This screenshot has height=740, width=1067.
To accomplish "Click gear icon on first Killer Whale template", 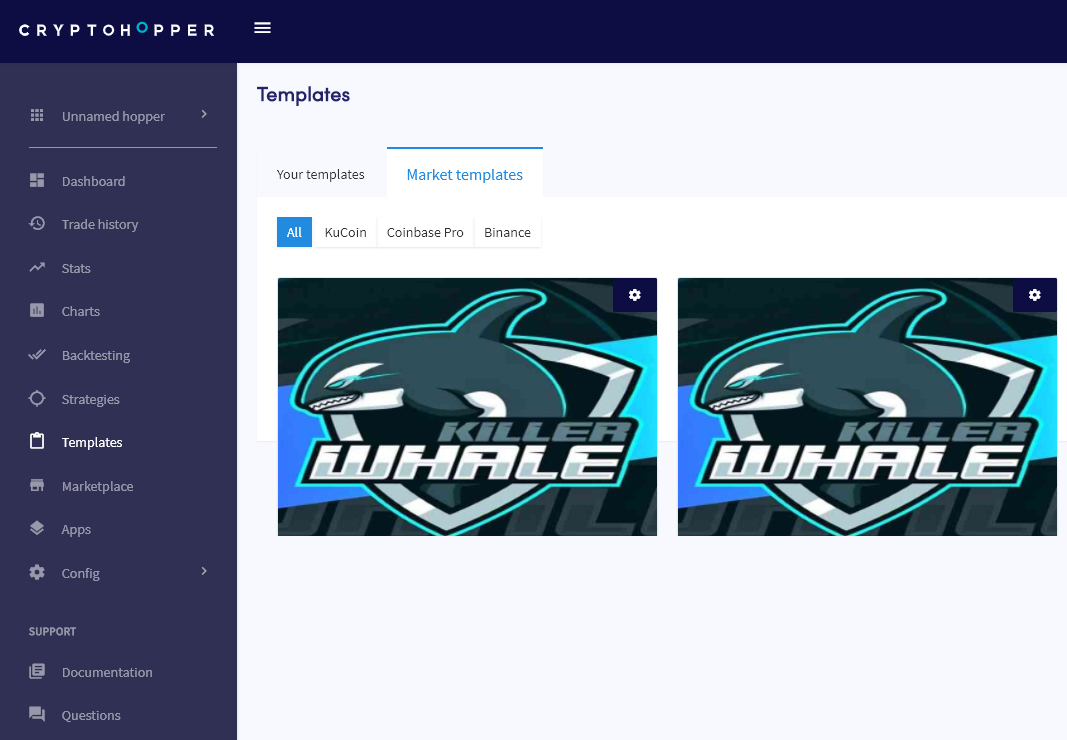I will click(x=634, y=295).
